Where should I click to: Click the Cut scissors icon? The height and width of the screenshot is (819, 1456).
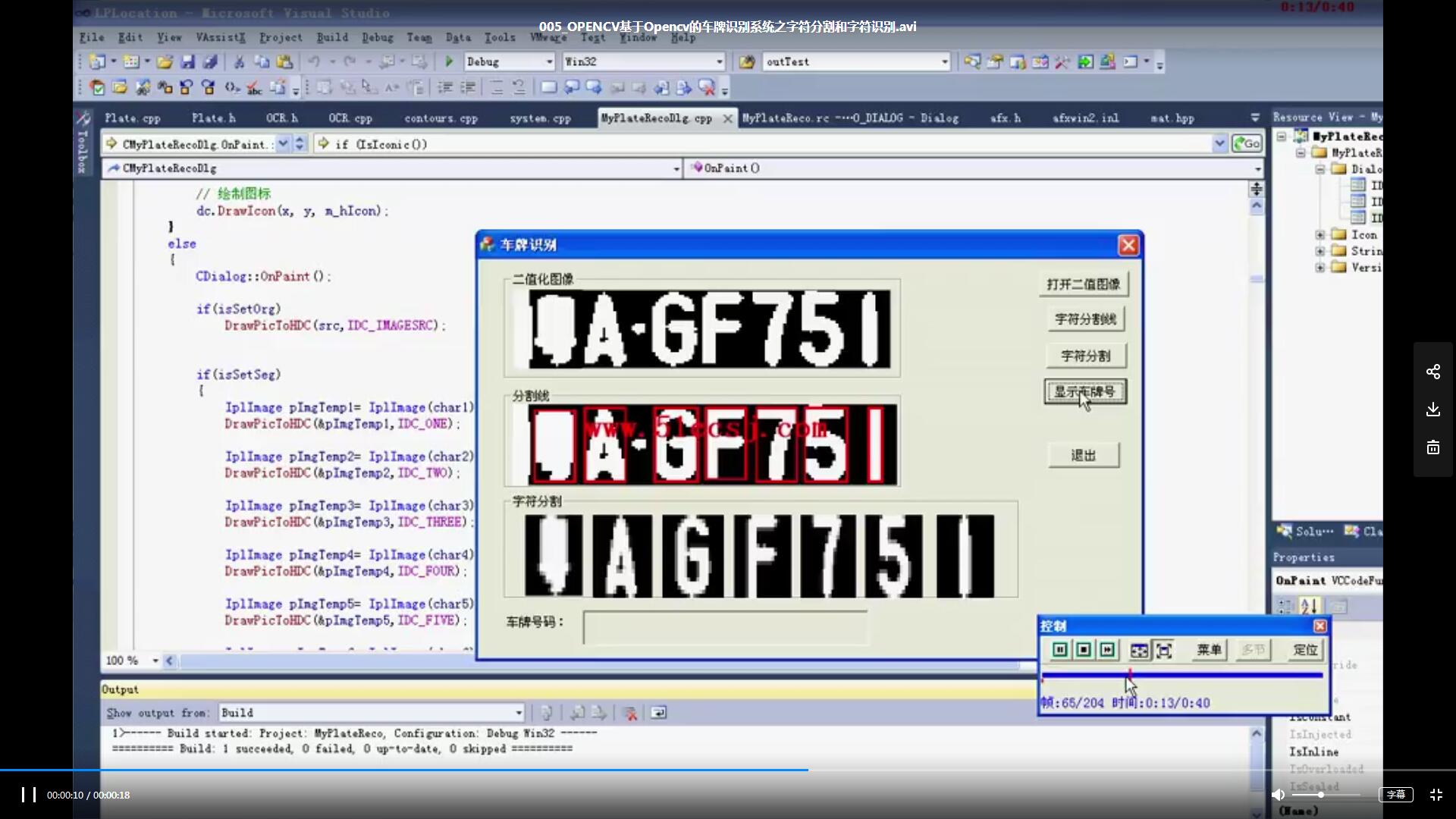coord(239,61)
